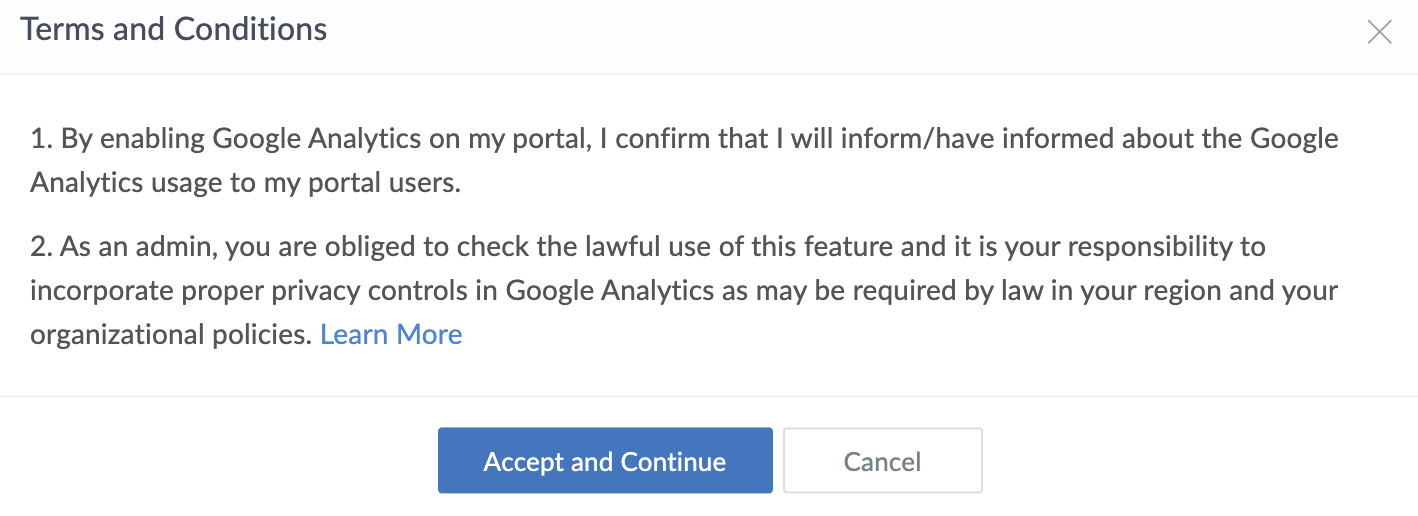The image size is (1418, 516).
Task: Click the second numbered term paragraph
Action: coord(684,290)
